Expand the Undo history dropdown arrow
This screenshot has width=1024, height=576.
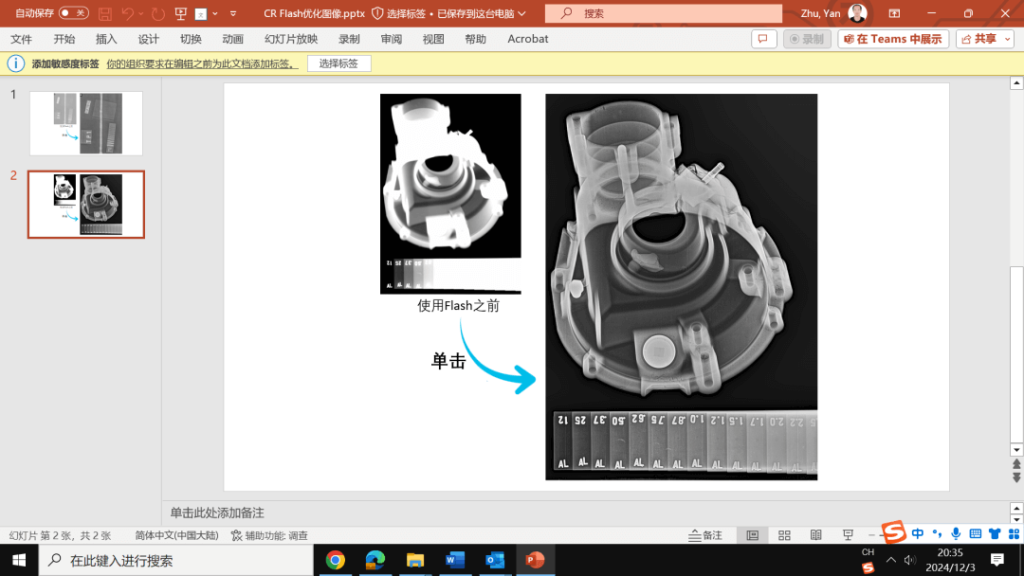coord(142,14)
